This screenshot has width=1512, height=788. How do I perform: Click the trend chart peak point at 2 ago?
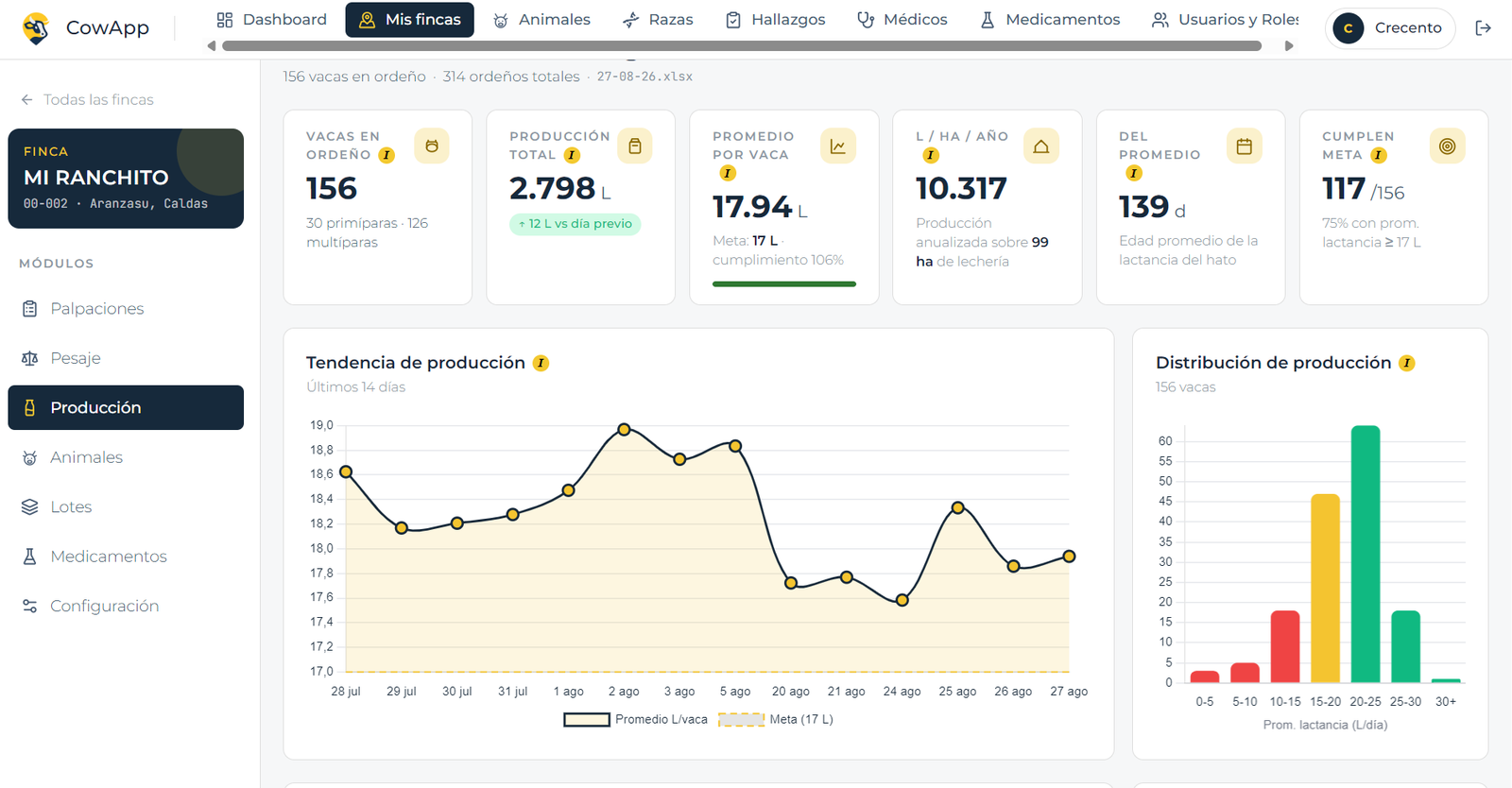(624, 430)
